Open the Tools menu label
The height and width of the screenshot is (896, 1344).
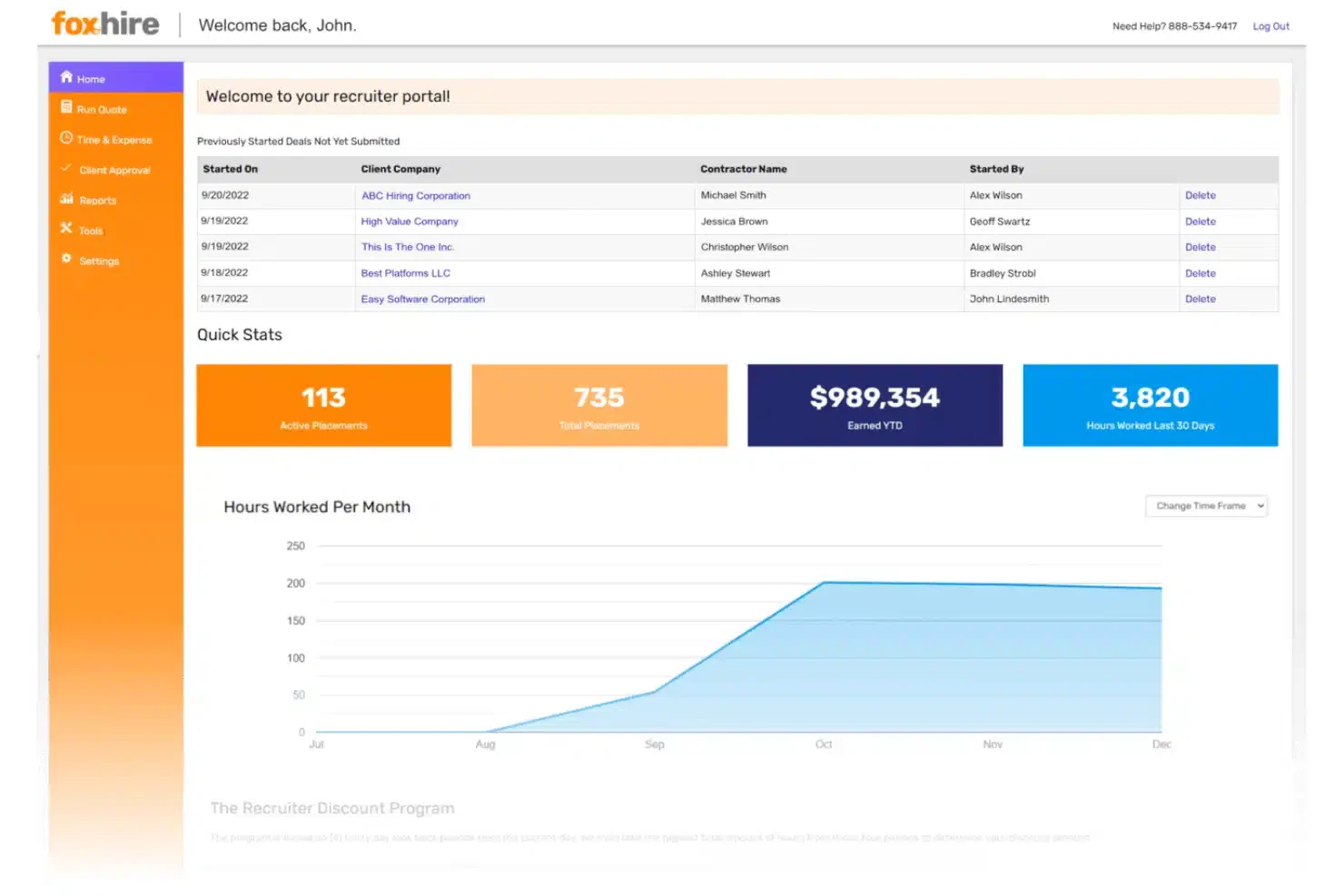click(91, 231)
